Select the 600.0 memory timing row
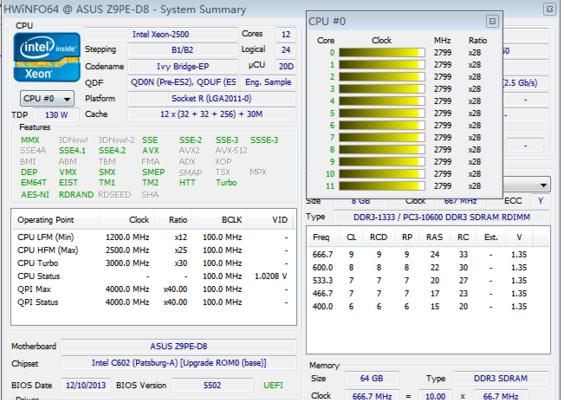The image size is (564, 400). (428, 268)
